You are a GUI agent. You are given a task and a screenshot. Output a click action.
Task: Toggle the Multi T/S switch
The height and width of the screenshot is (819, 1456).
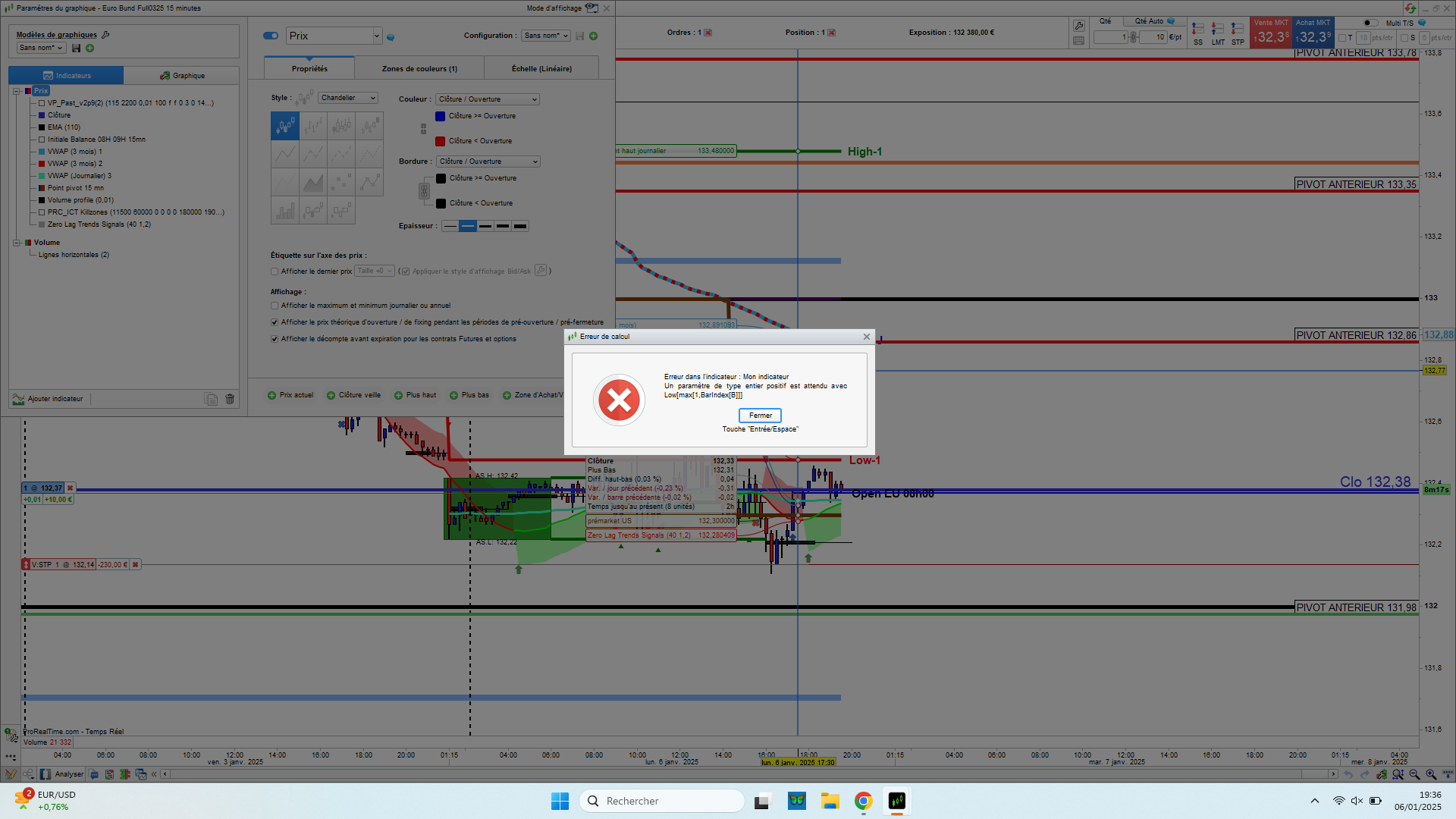coord(1370,23)
